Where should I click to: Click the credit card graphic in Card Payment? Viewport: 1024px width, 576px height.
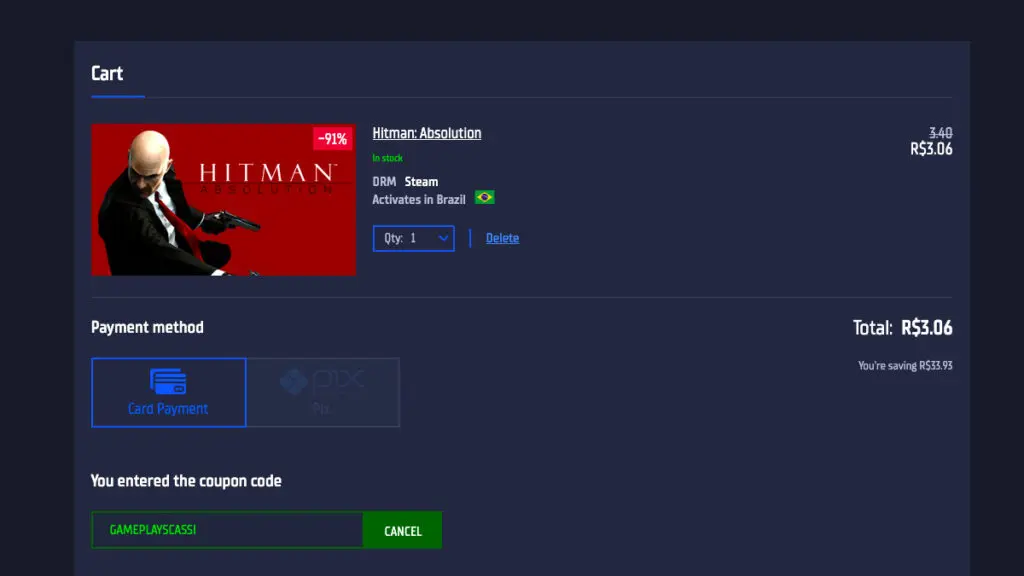point(168,383)
